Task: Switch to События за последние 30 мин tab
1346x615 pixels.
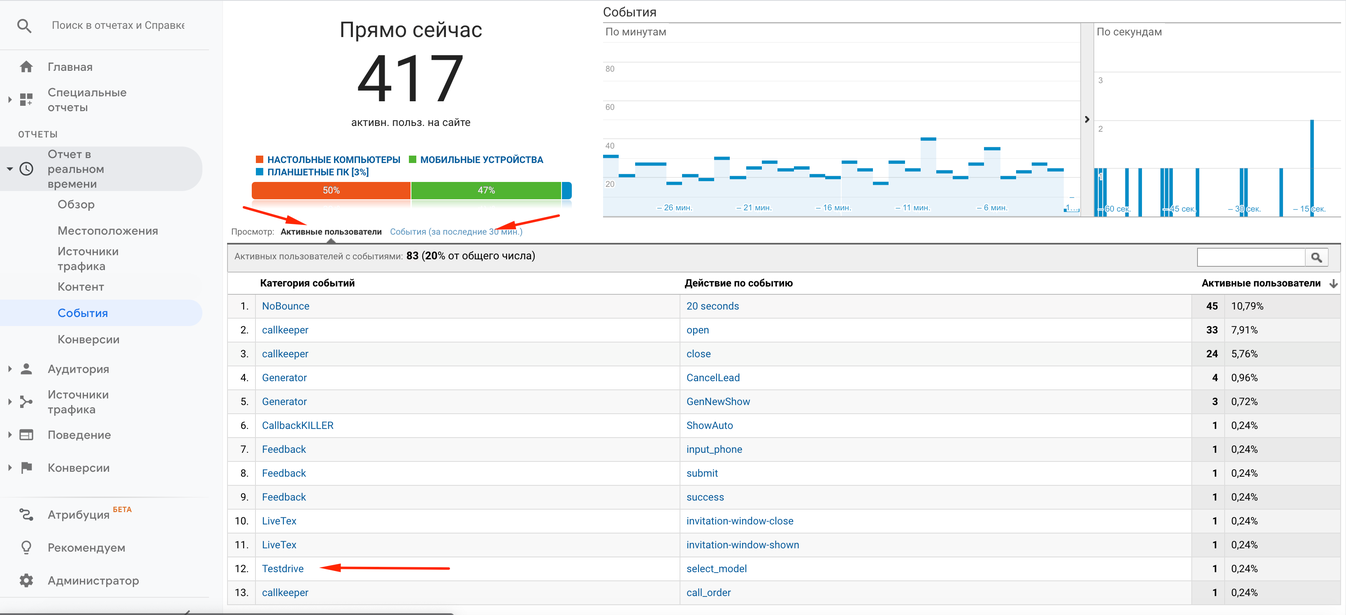Action: (456, 232)
